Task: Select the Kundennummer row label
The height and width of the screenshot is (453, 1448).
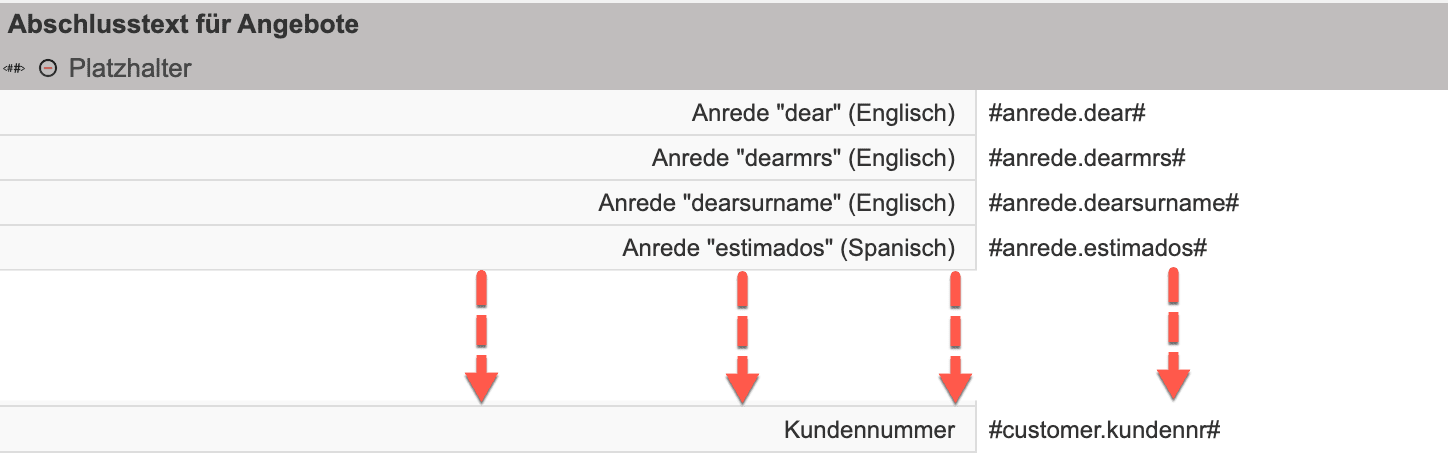Action: [869, 430]
